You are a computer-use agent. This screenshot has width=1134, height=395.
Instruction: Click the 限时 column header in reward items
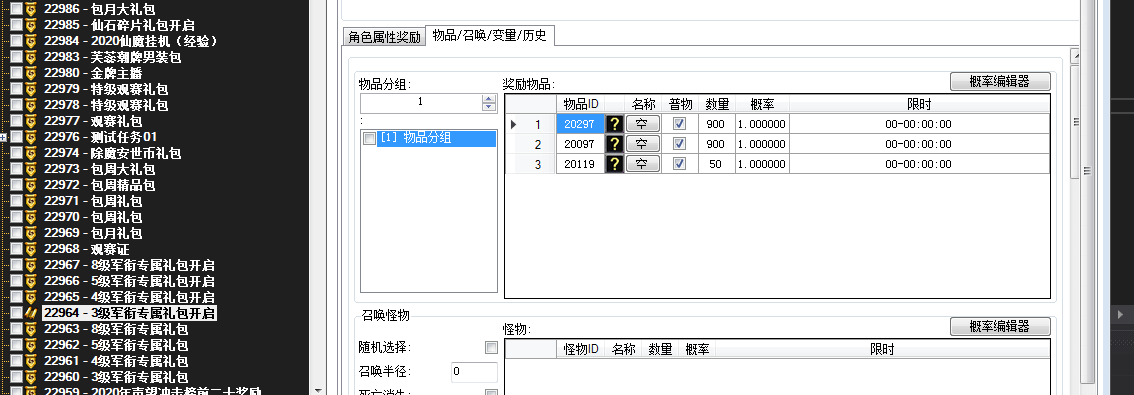point(918,104)
